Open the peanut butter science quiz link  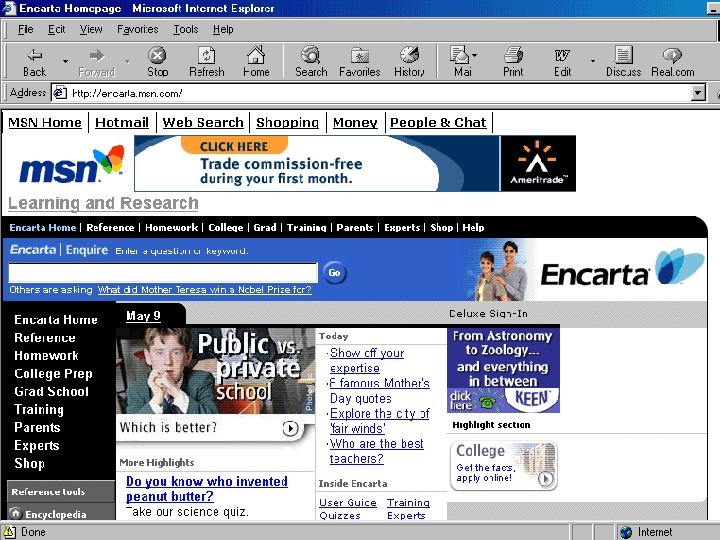207,489
